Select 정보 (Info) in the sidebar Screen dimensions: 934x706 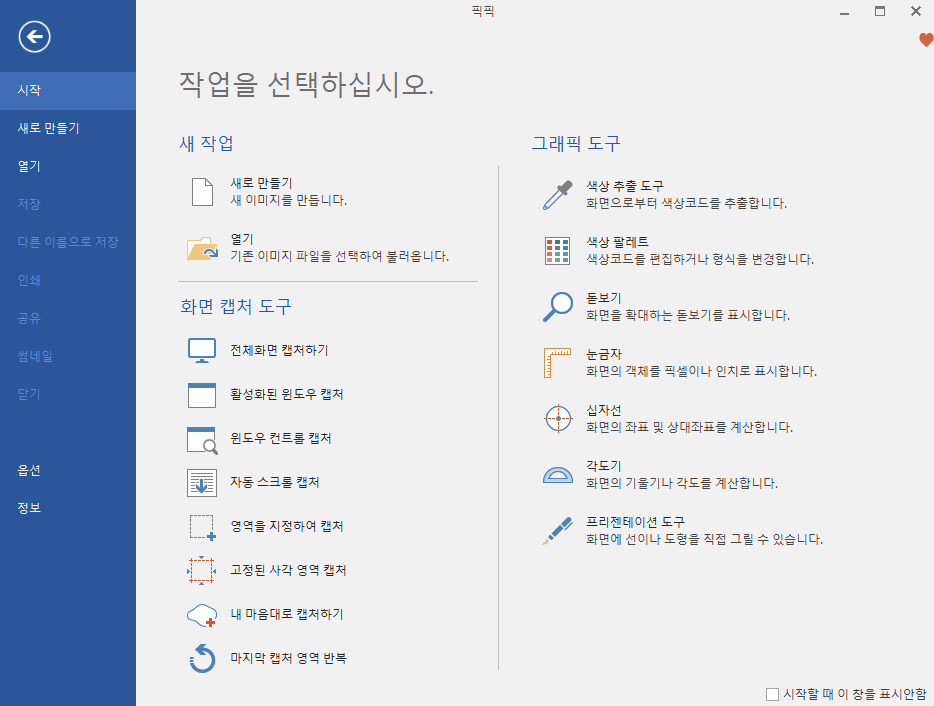[x=29, y=507]
